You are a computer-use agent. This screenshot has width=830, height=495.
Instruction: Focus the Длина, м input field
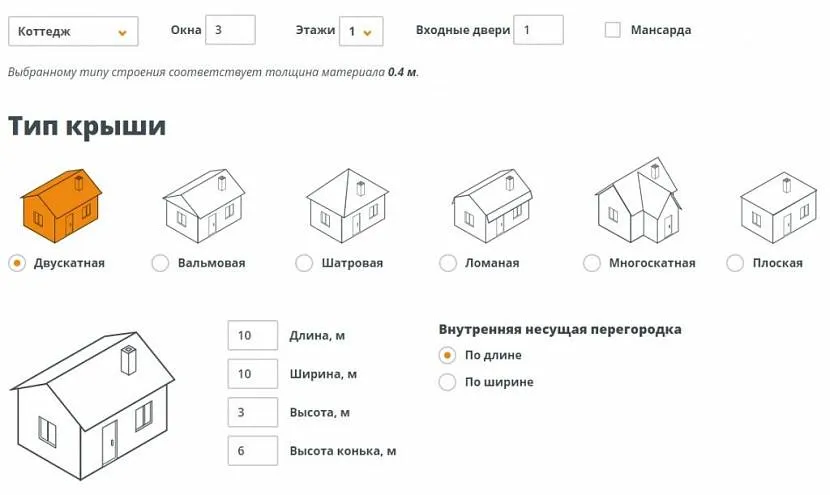pyautogui.click(x=252, y=336)
